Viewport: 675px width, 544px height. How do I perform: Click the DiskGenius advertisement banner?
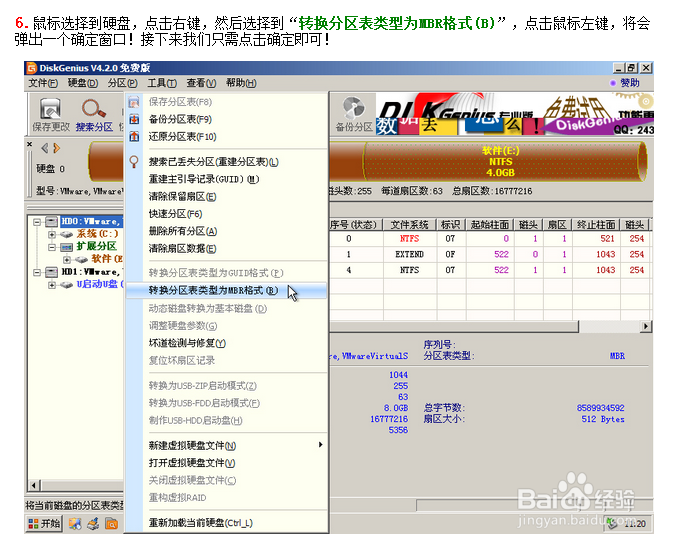515,114
